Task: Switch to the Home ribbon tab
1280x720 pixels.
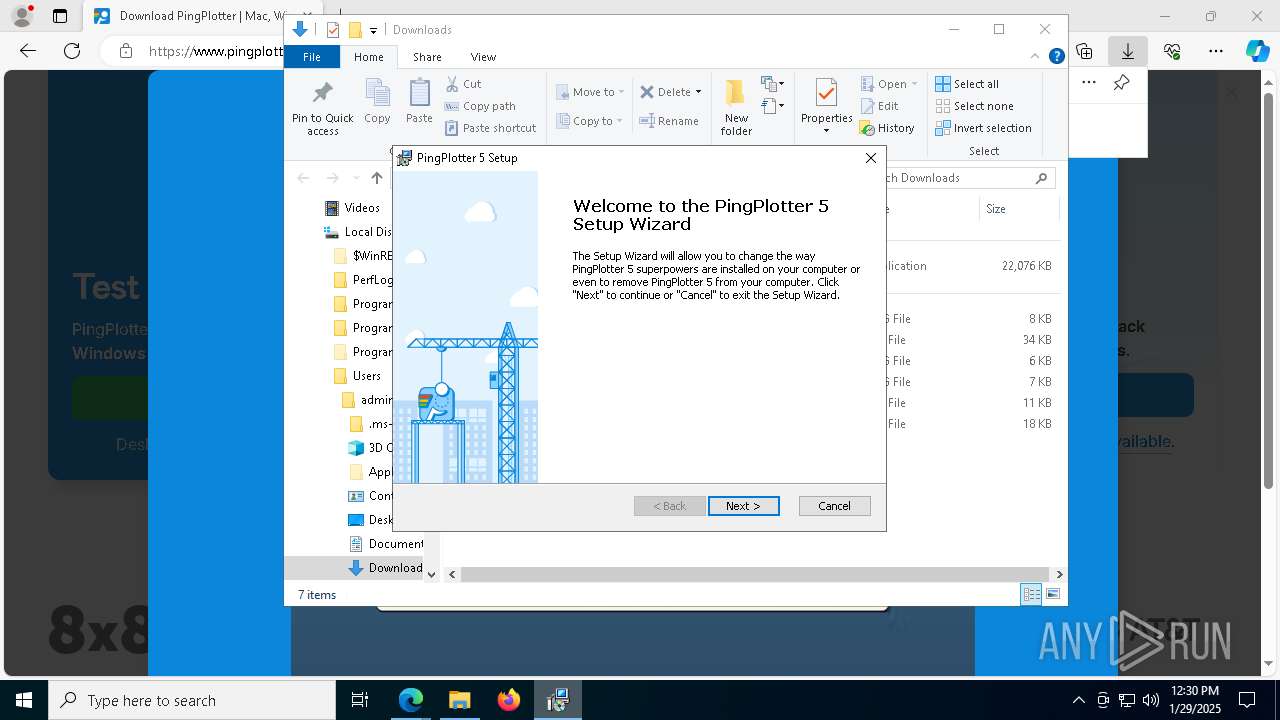Action: [368, 57]
